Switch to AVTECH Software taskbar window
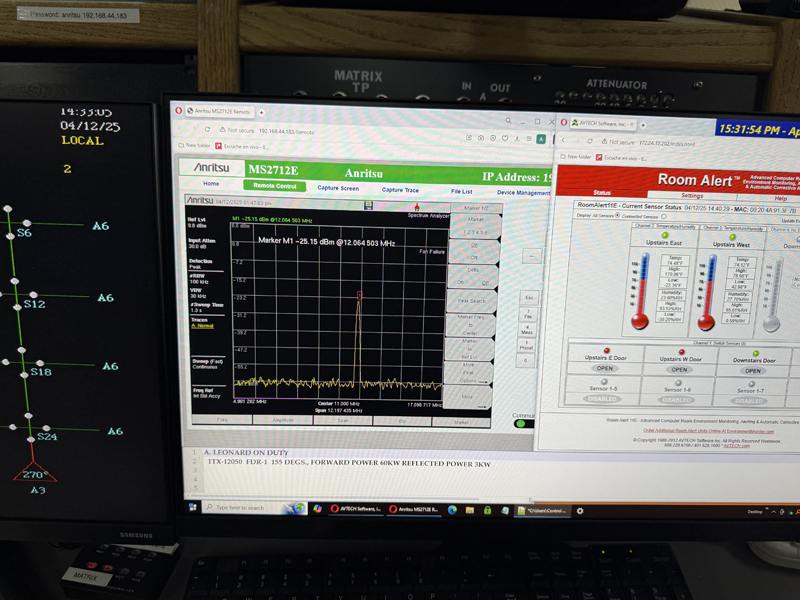This screenshot has width=800, height=600. point(356,509)
